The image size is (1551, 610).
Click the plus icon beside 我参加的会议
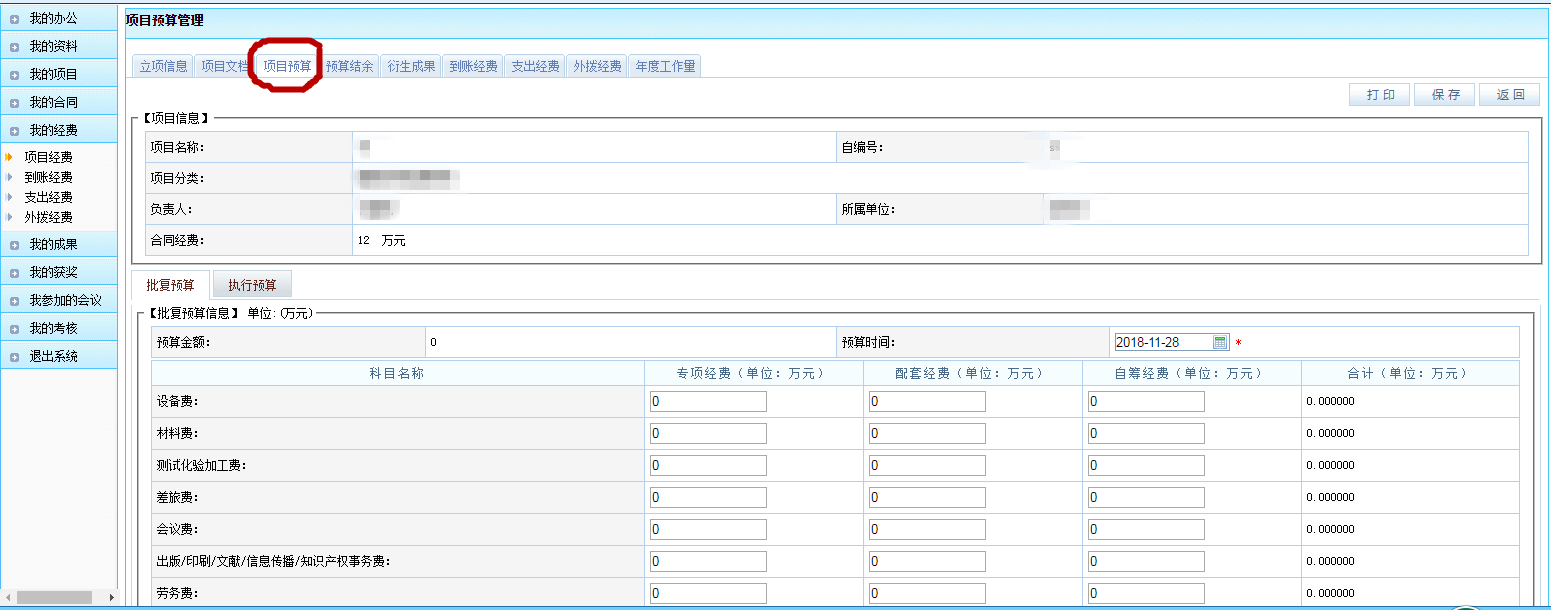coord(14,301)
